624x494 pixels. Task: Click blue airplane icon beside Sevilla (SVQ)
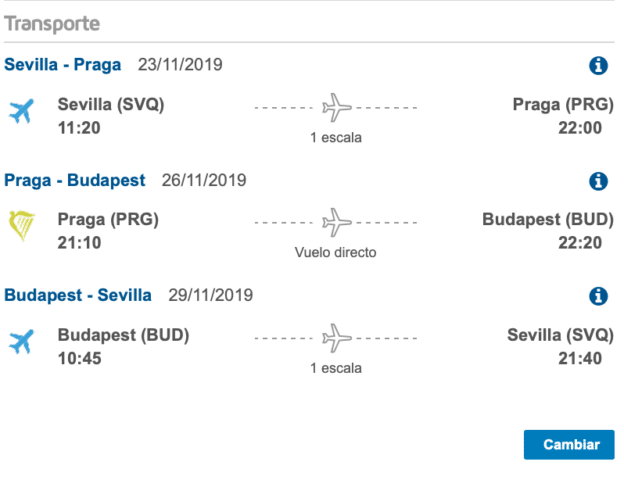coord(20,111)
